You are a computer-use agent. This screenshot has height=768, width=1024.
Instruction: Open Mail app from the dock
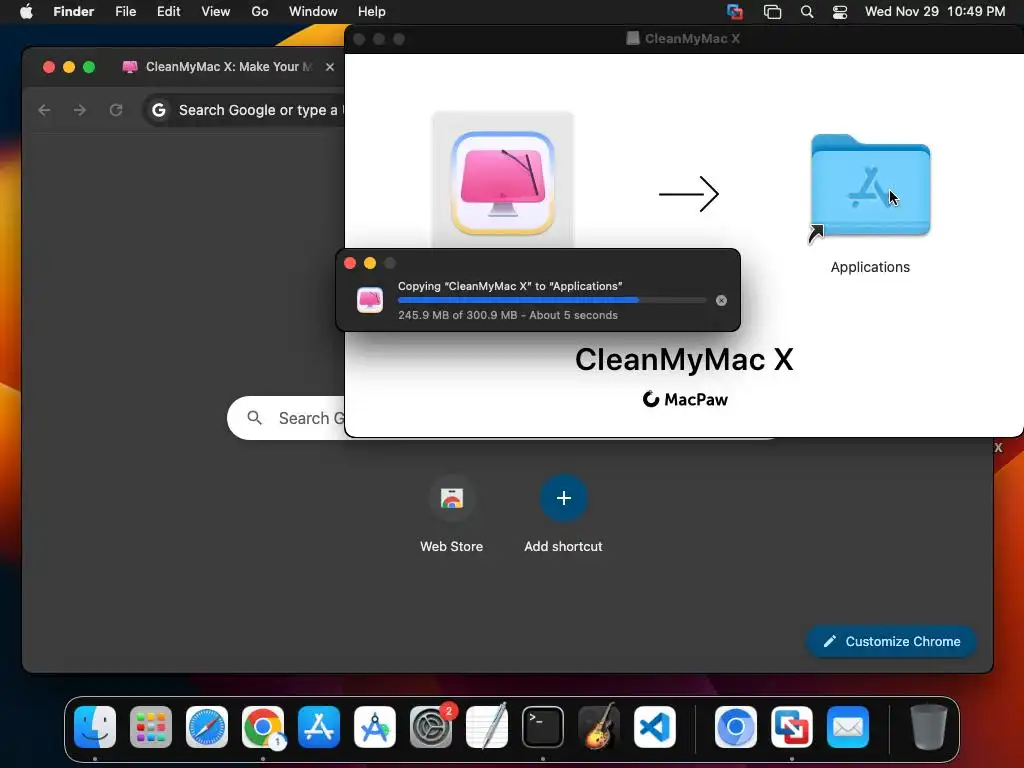(x=848, y=727)
